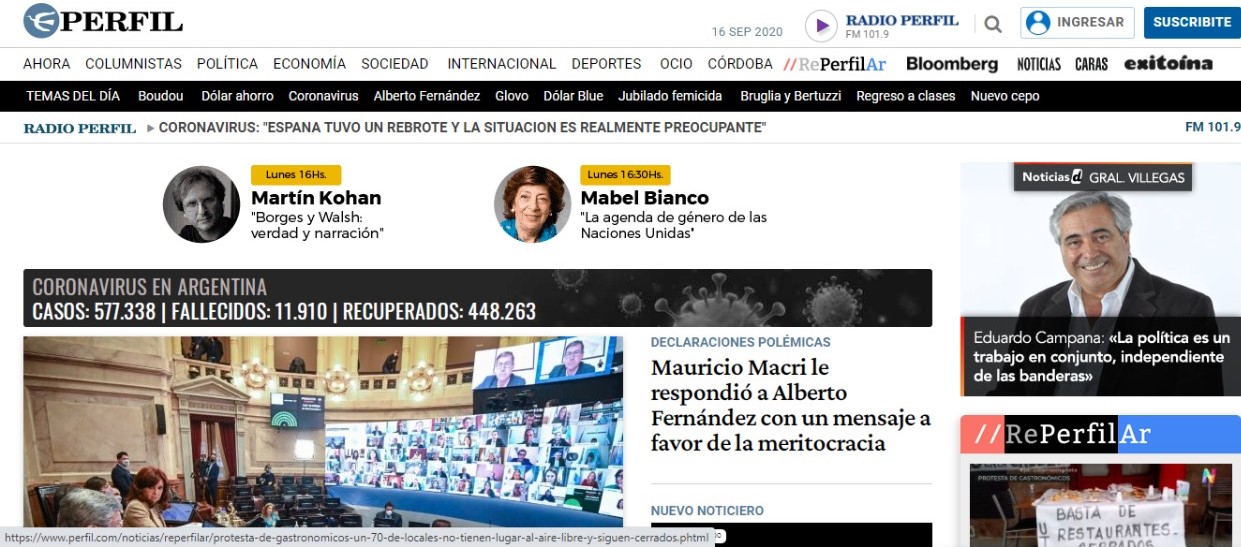The image size is (1241, 547).
Task: Click the Caras magazine logo
Action: [x=1091, y=64]
